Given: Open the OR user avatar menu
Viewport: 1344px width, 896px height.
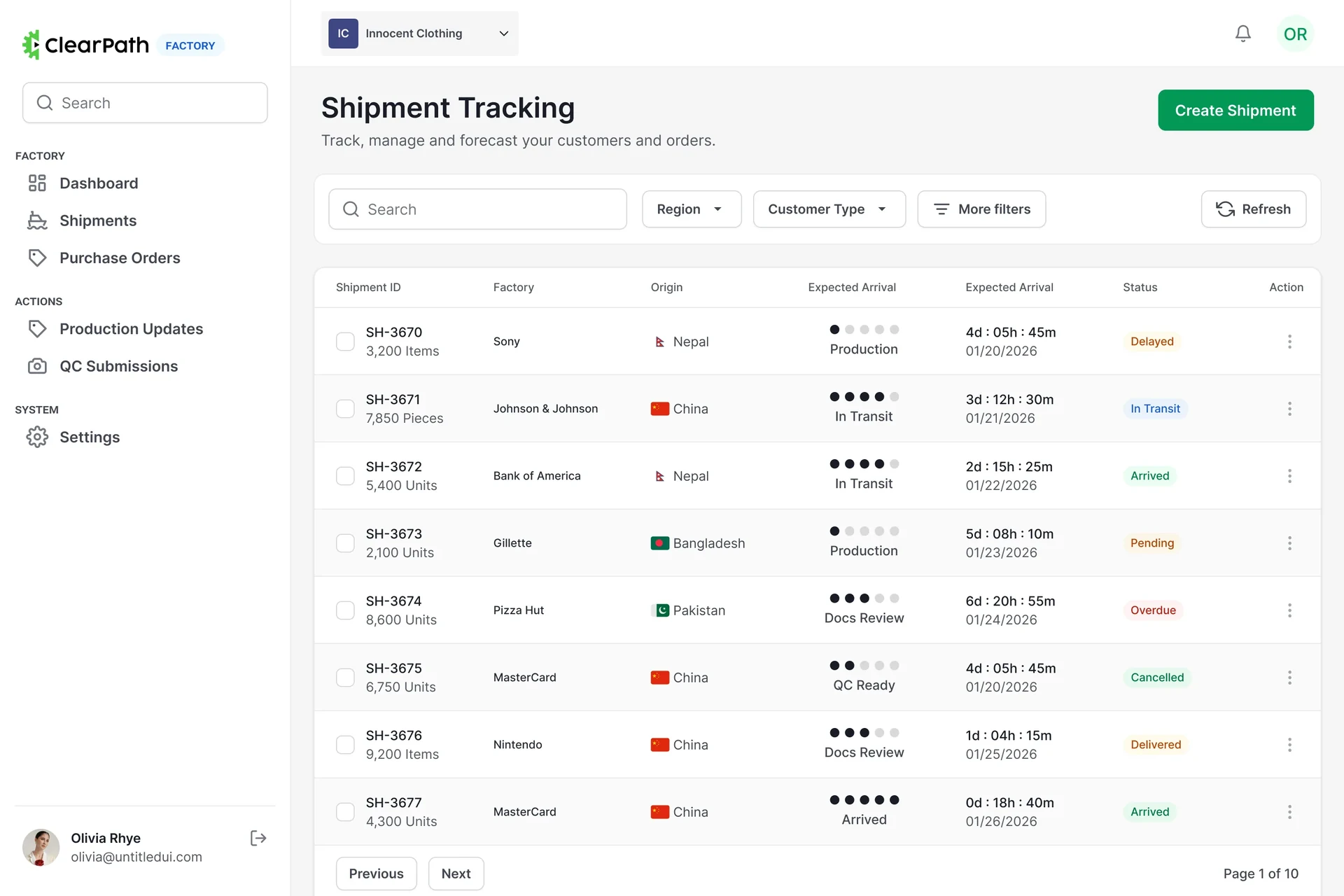Looking at the screenshot, I should coord(1295,34).
